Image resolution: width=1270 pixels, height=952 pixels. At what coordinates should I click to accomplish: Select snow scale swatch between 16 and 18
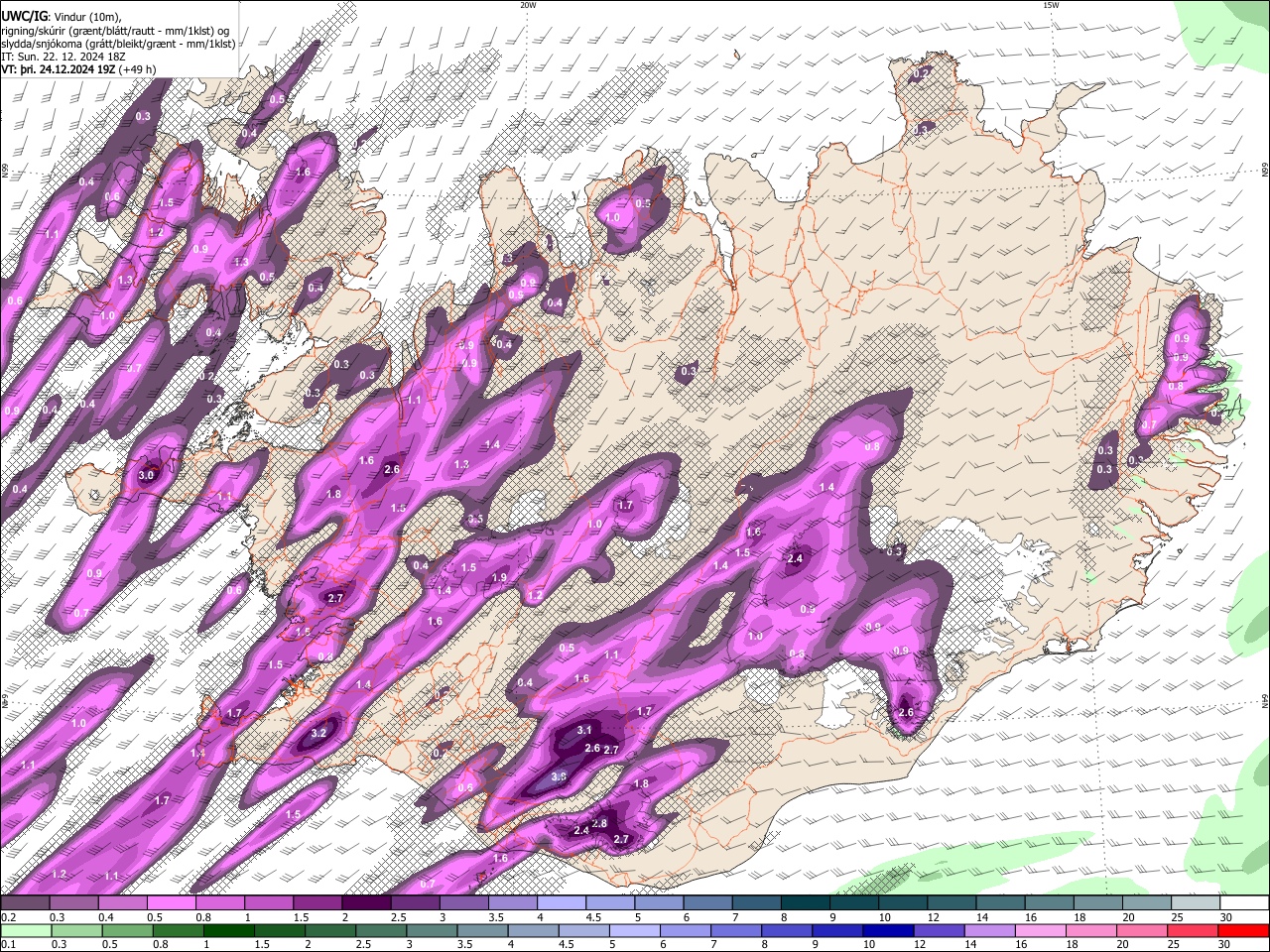pos(1048,903)
